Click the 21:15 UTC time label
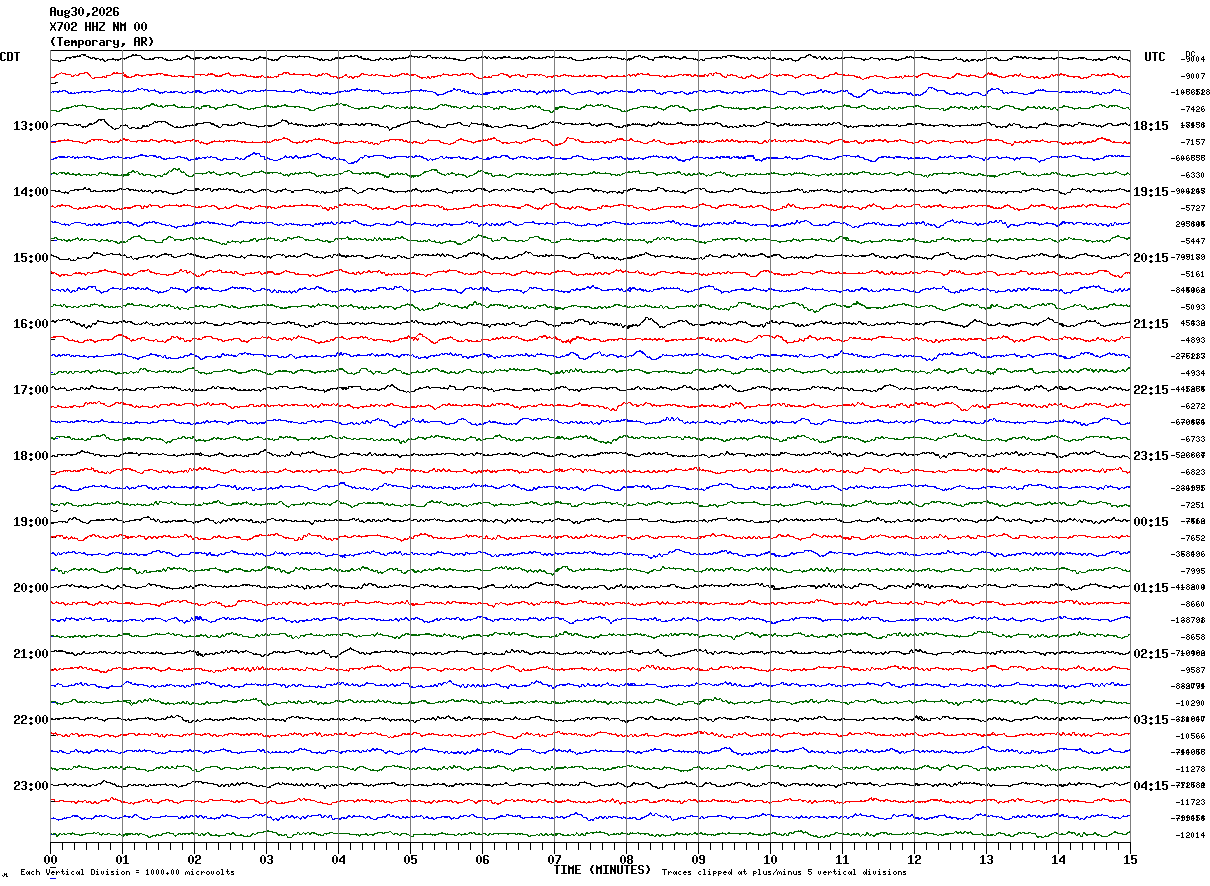The width and height of the screenshot is (1210, 886). tap(1150, 324)
